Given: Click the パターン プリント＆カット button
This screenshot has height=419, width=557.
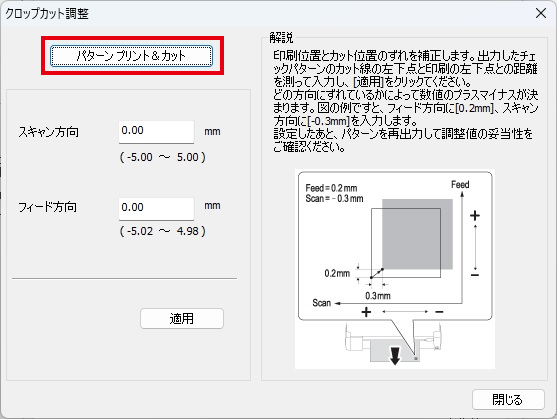Looking at the screenshot, I should [x=131, y=56].
